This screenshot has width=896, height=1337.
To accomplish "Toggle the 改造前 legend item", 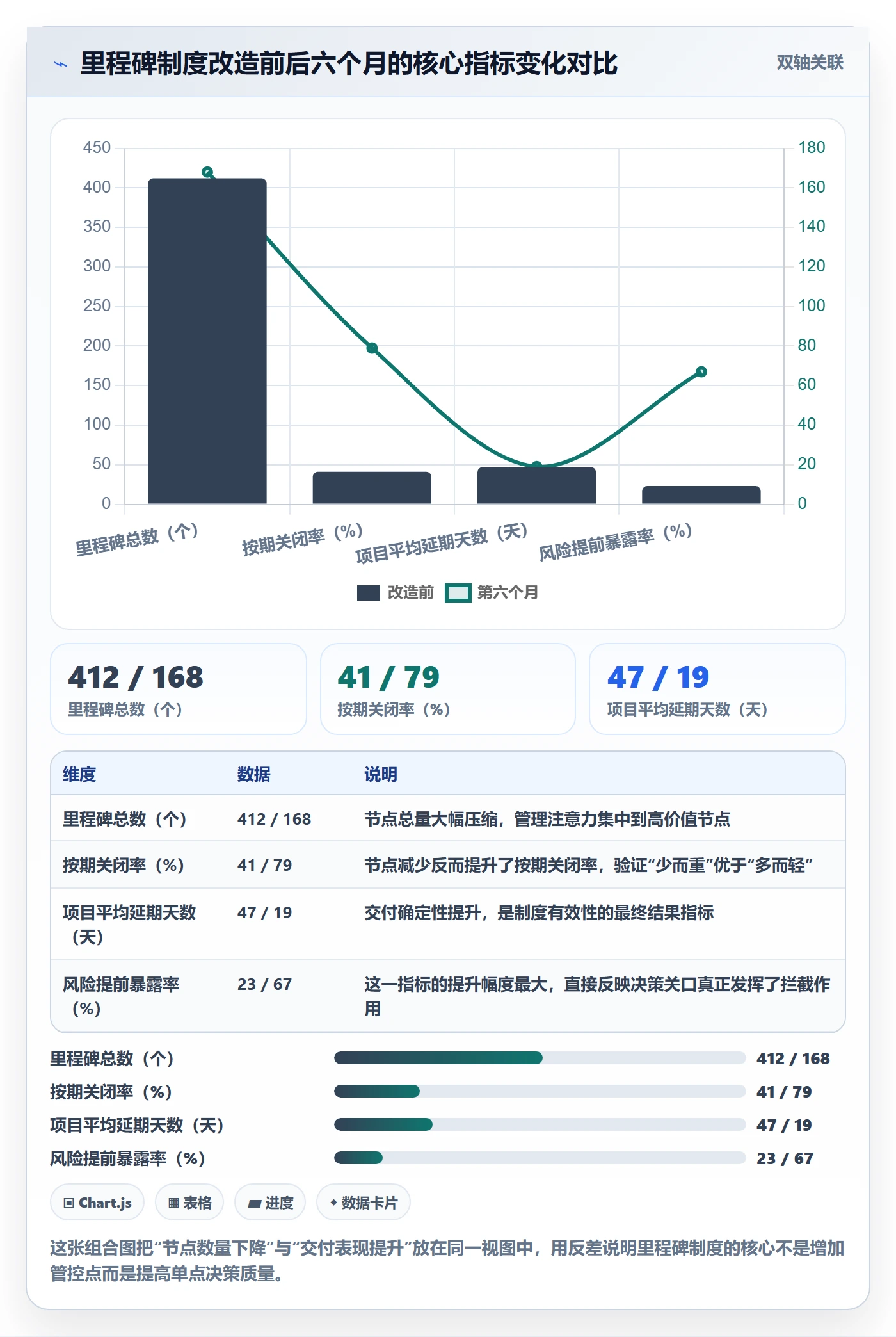I will (395, 592).
